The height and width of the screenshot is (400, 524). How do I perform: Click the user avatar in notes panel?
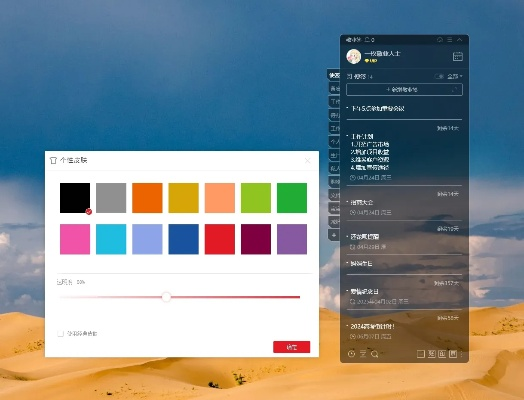354,56
